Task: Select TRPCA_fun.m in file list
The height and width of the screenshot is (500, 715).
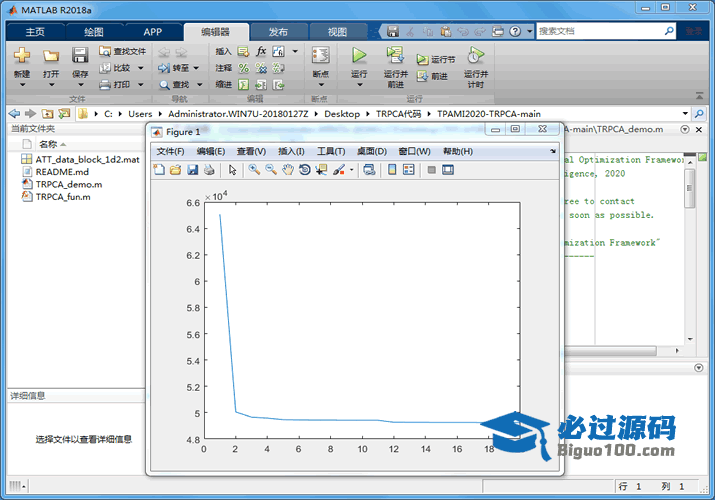Action: 63,197
